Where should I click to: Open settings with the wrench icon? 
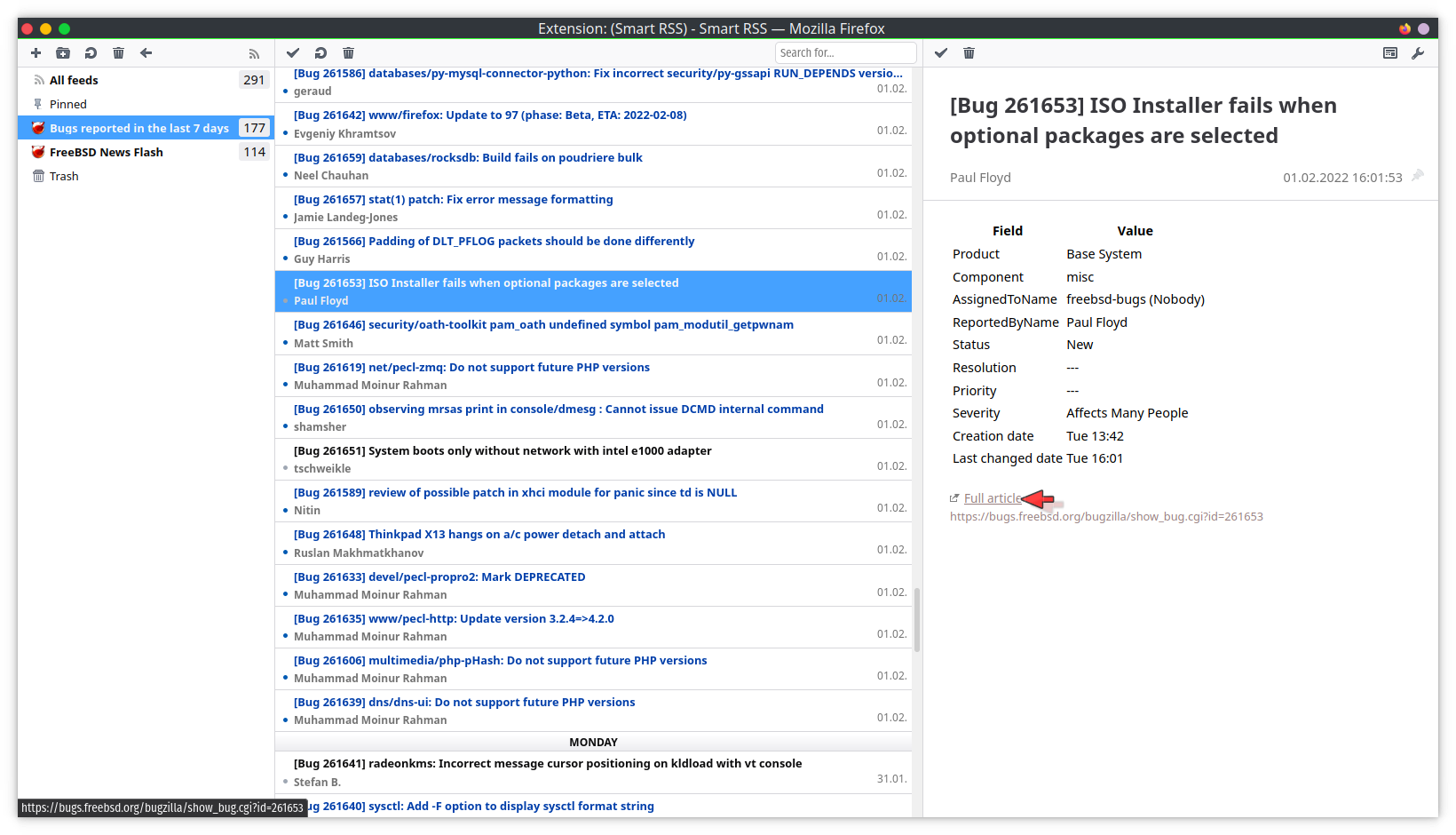tap(1418, 53)
